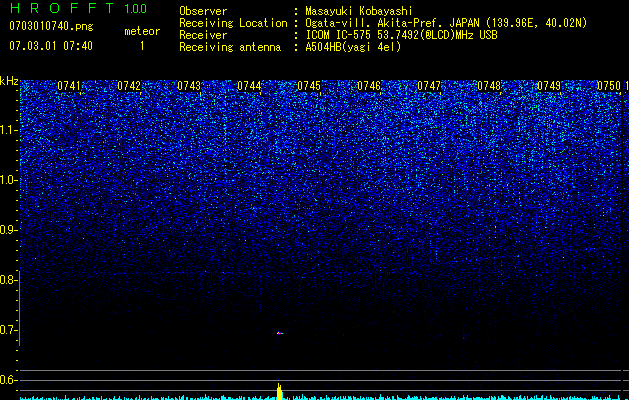Click the 1.1 kHz axis label
The width and height of the screenshot is (629, 400).
click(8, 130)
